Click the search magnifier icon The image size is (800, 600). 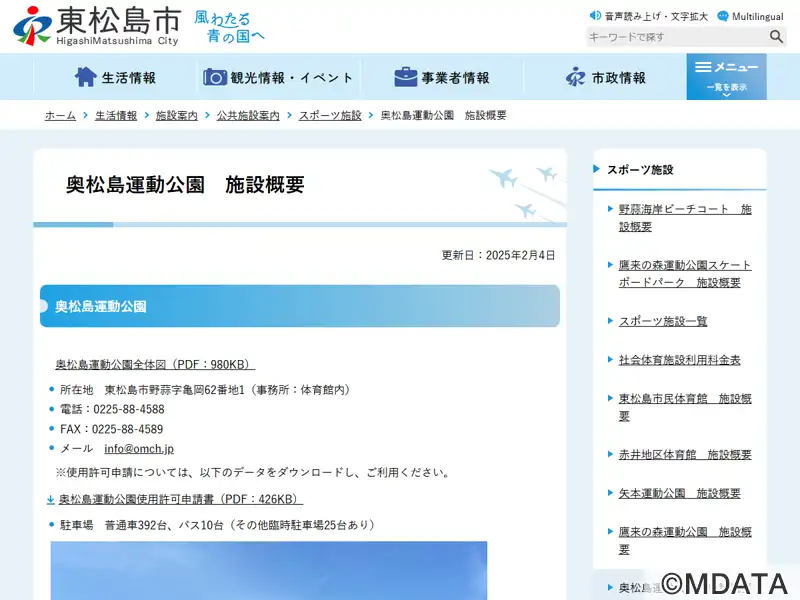click(776, 37)
